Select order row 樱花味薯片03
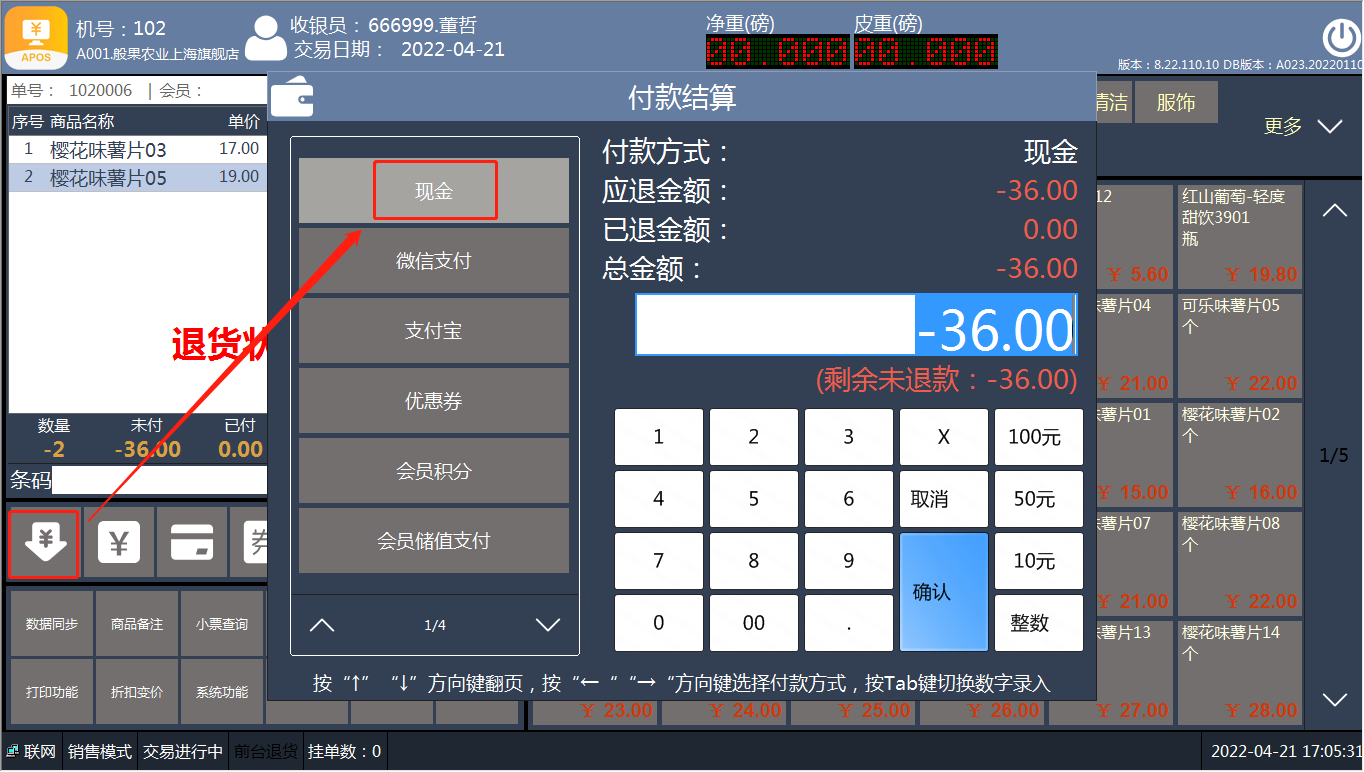This screenshot has width=1364, height=772. click(x=138, y=150)
